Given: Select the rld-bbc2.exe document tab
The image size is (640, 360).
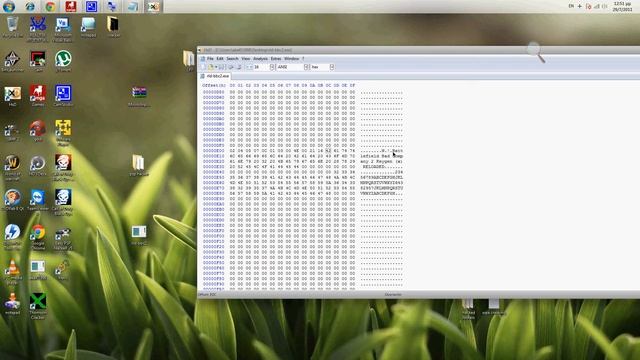Looking at the screenshot, I should tap(215, 76).
